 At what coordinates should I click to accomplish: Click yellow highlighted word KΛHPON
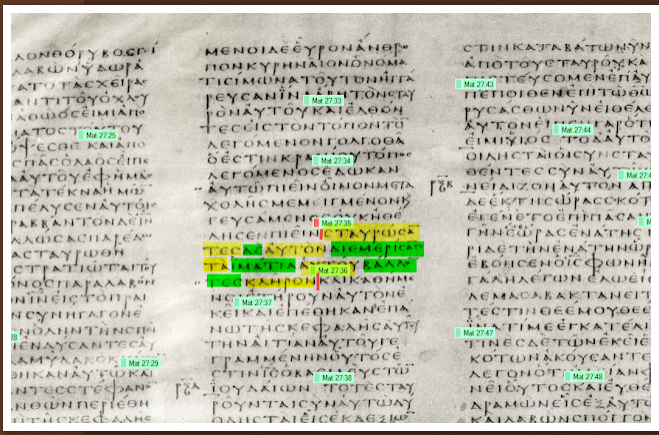coord(279,282)
